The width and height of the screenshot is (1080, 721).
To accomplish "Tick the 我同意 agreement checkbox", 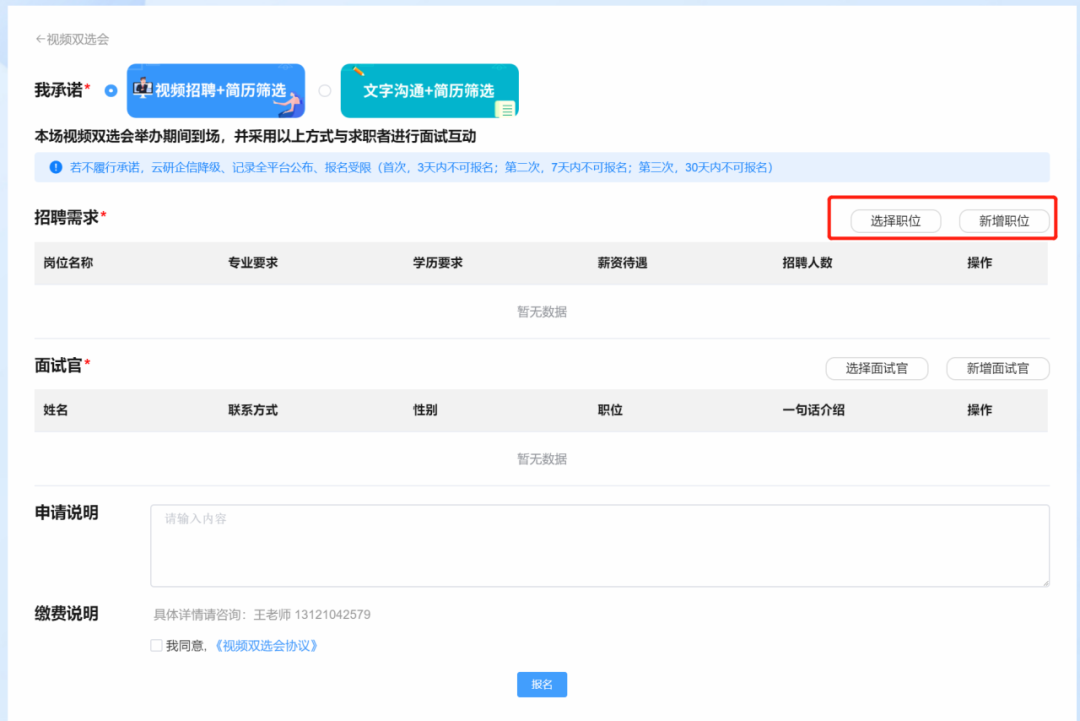I will 156,646.
